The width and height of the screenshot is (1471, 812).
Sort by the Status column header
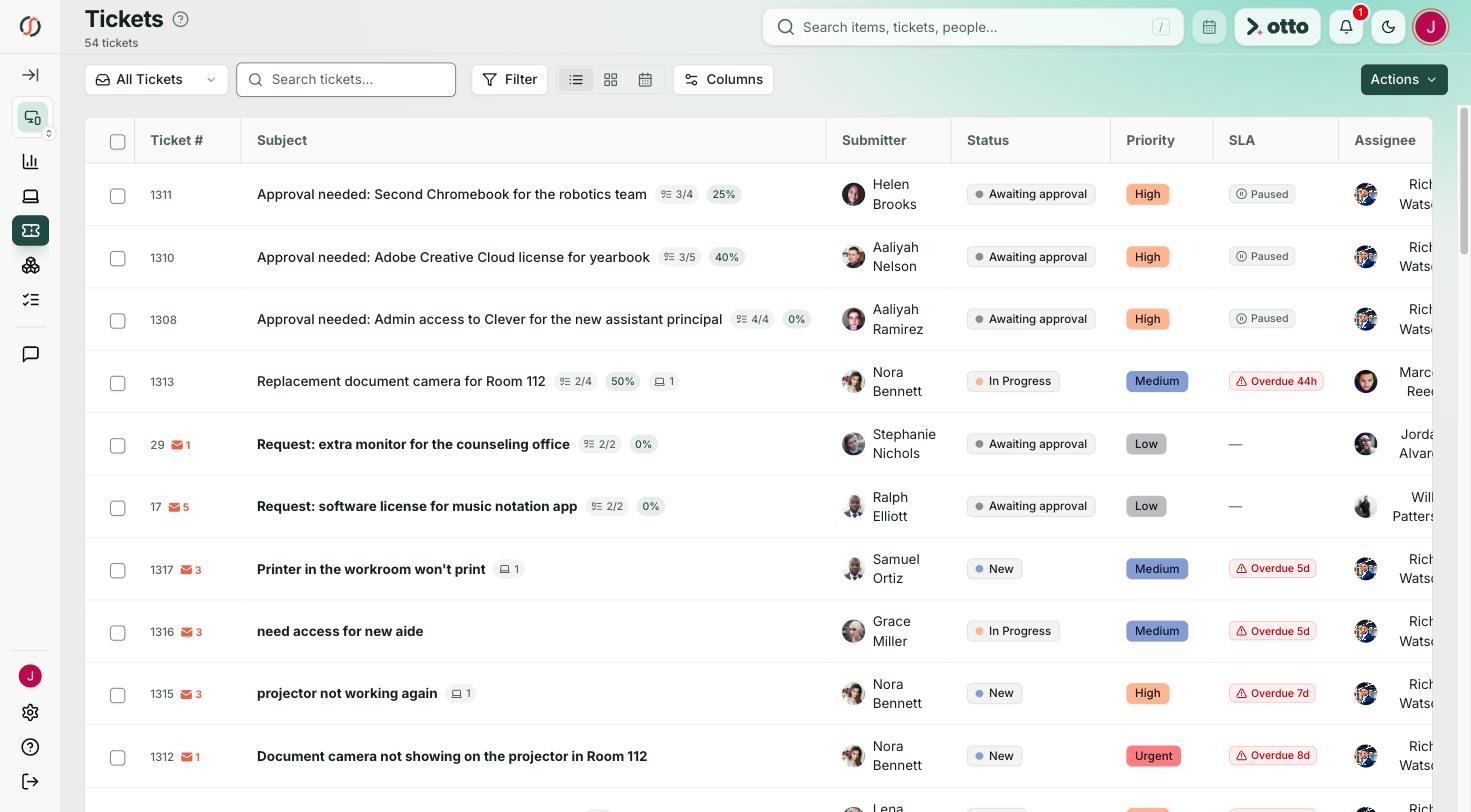click(988, 140)
